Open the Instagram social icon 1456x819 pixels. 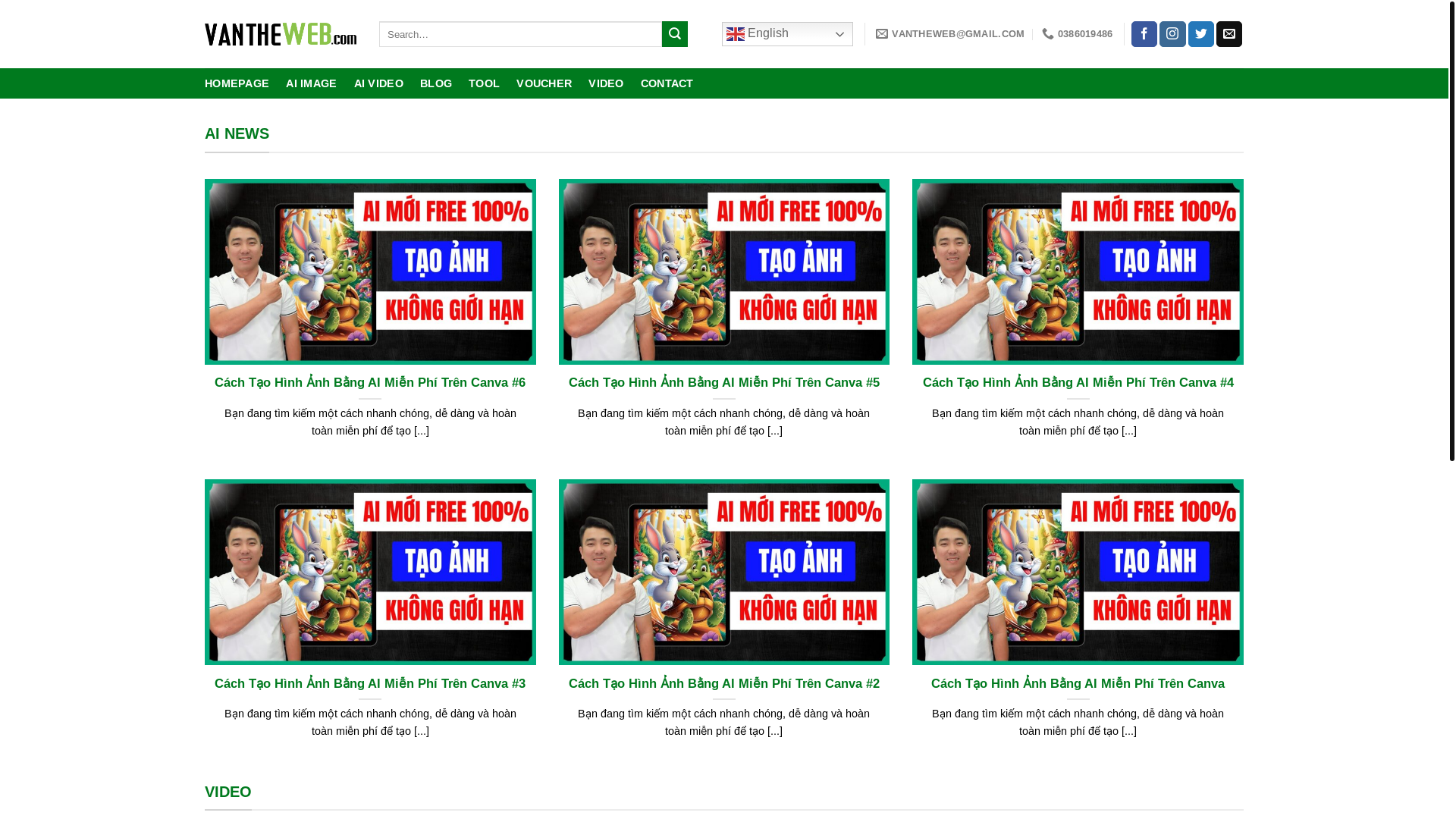1172,34
